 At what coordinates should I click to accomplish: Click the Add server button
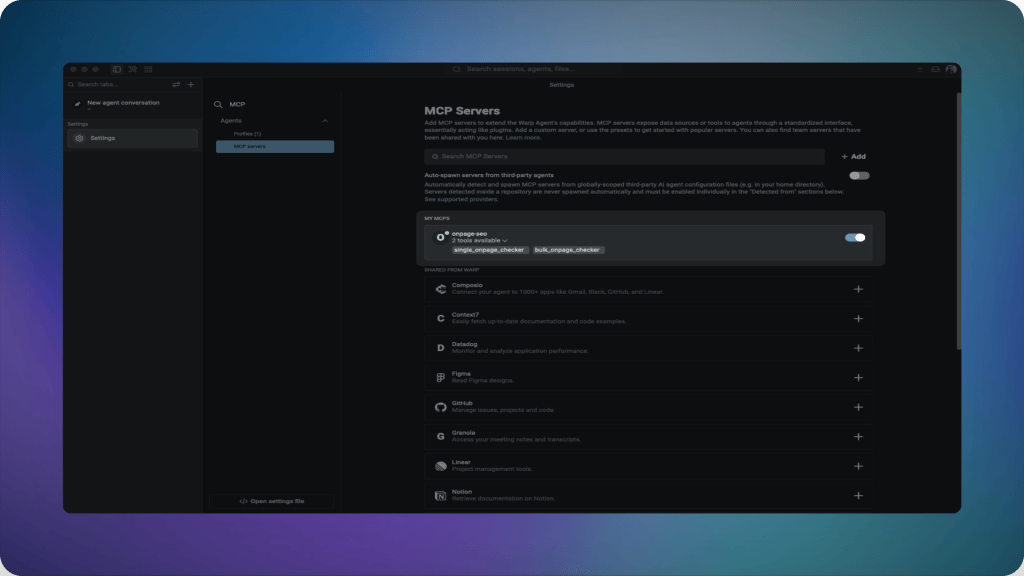pyautogui.click(x=854, y=157)
